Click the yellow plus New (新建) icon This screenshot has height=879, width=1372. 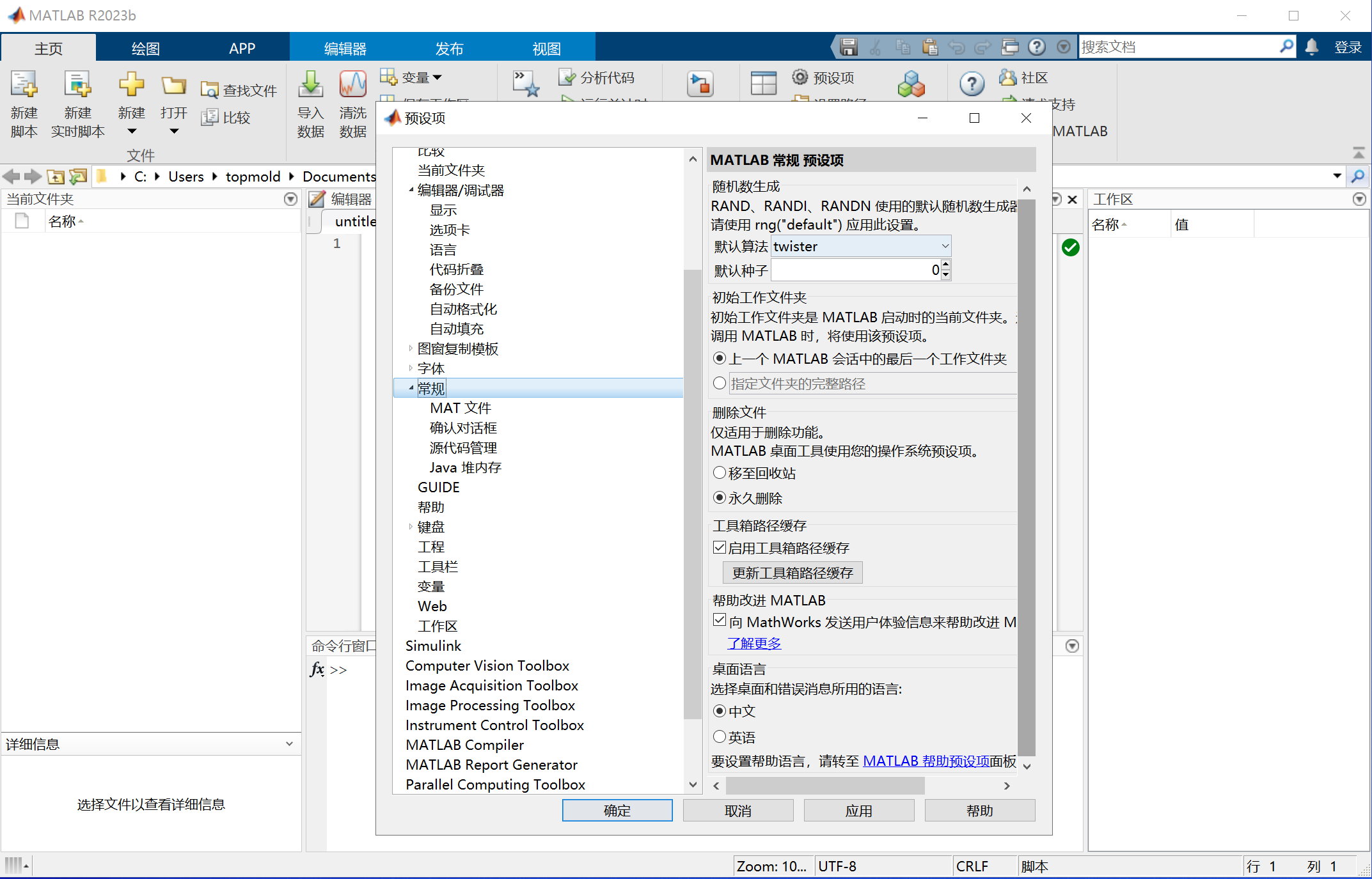131,84
